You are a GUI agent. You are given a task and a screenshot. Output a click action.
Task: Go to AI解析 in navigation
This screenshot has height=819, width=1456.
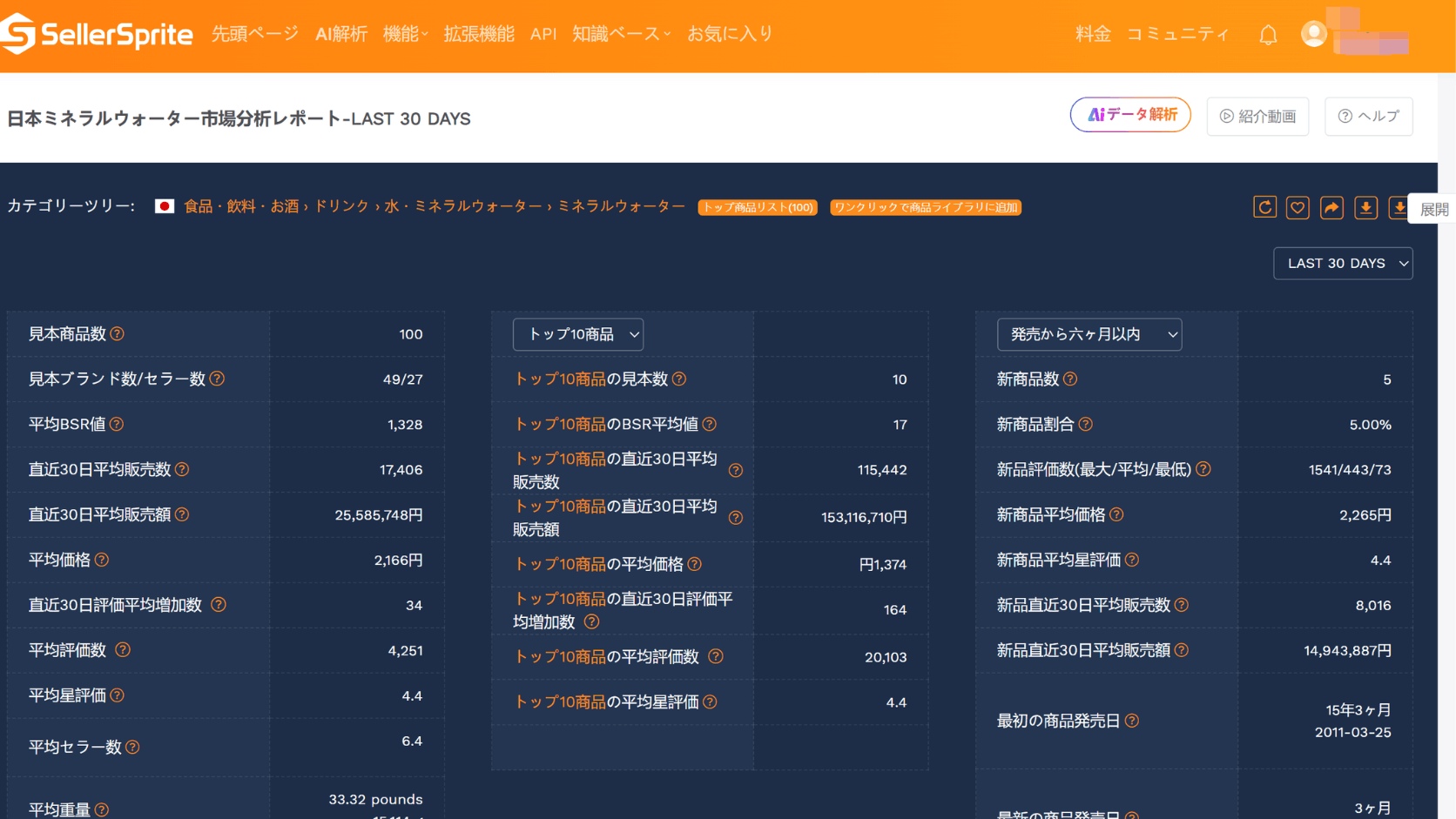(x=341, y=34)
